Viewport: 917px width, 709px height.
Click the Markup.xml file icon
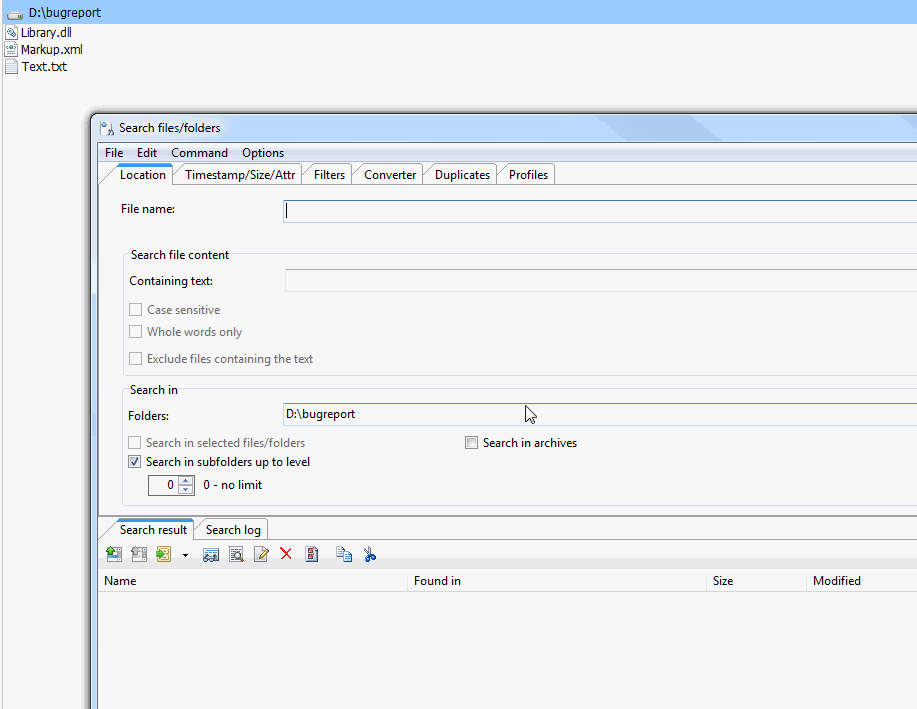11,50
